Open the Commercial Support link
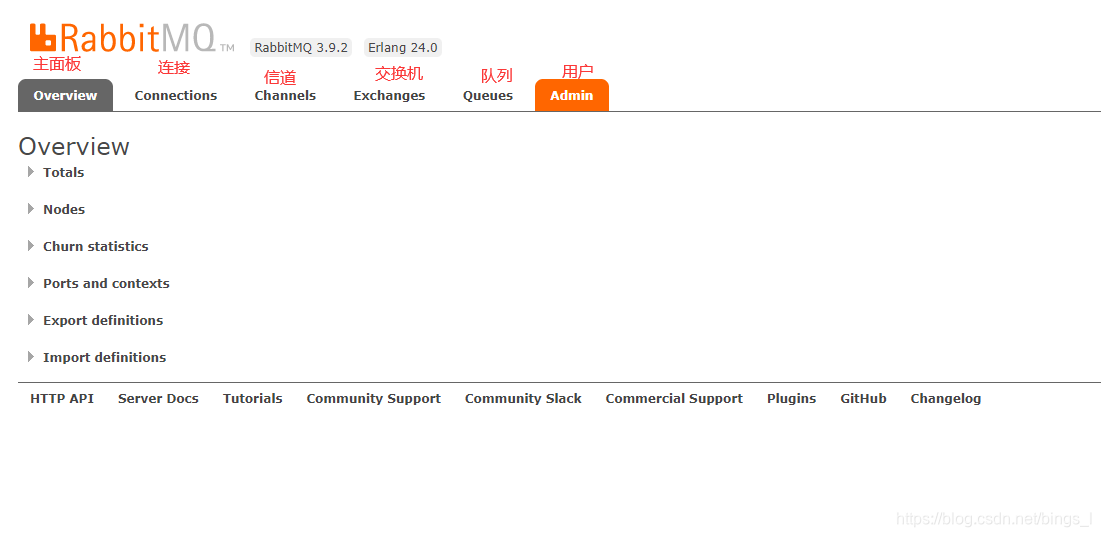1101x537 pixels. point(673,399)
